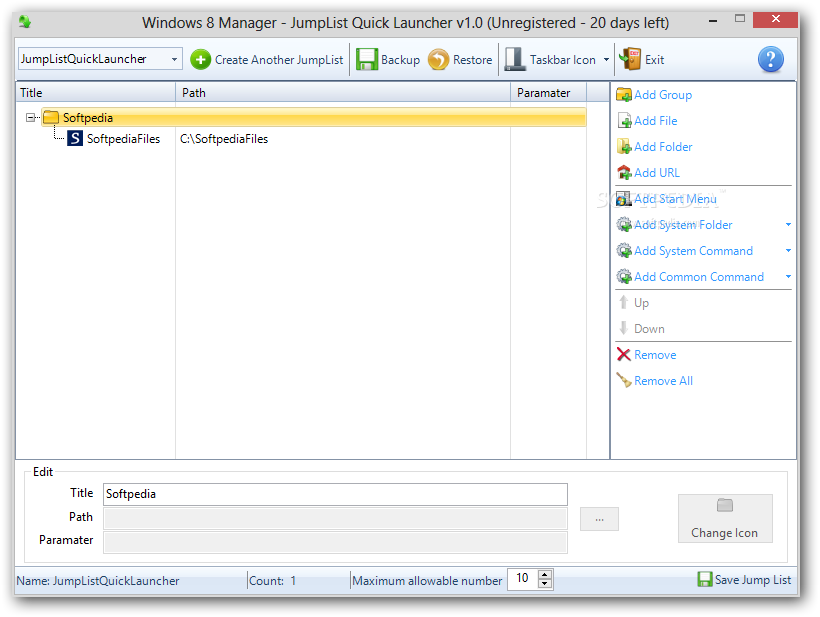
Task: Click the Title column header
Action: click(x=96, y=93)
